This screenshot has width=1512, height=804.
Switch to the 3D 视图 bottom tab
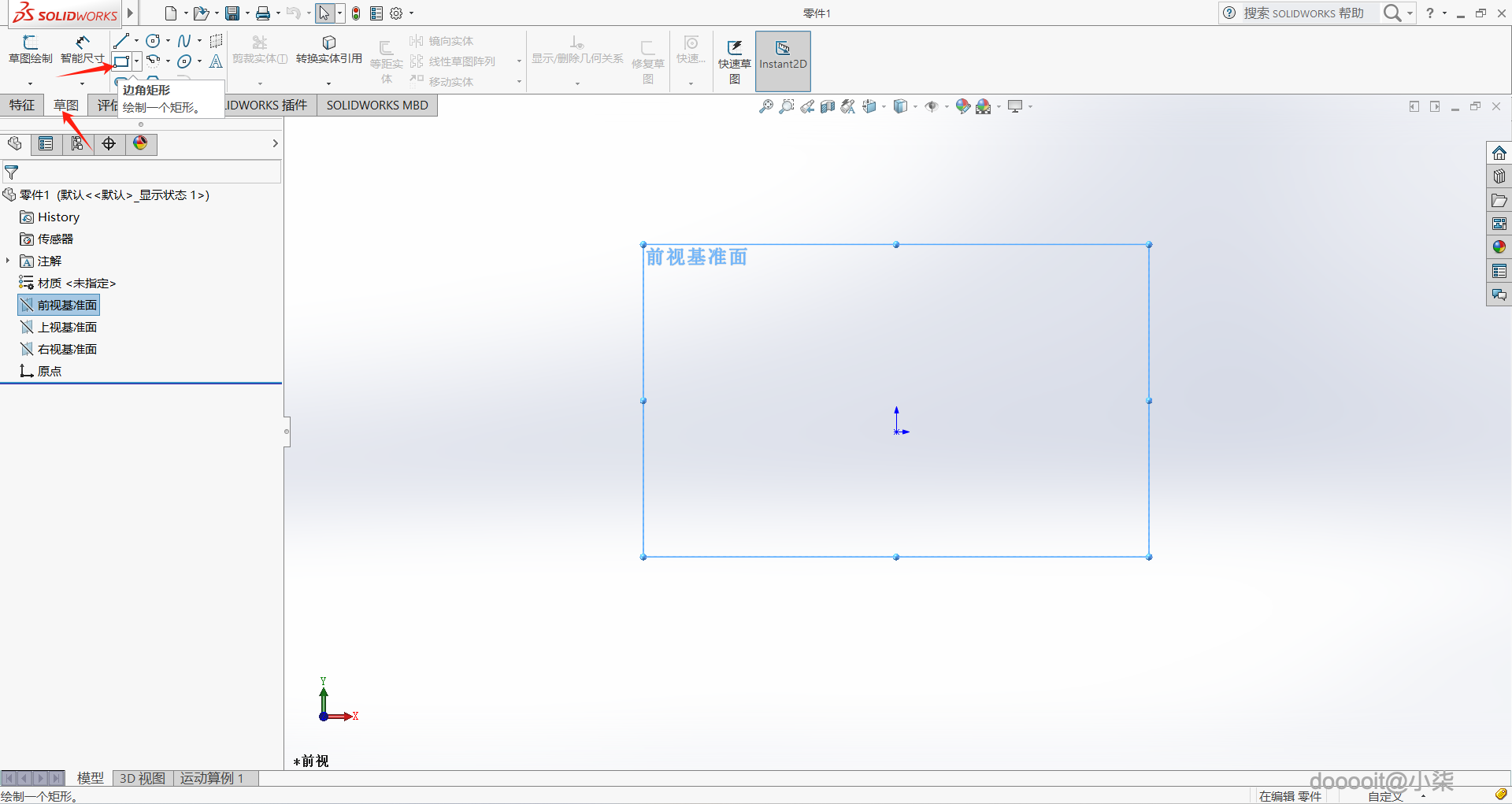(143, 778)
